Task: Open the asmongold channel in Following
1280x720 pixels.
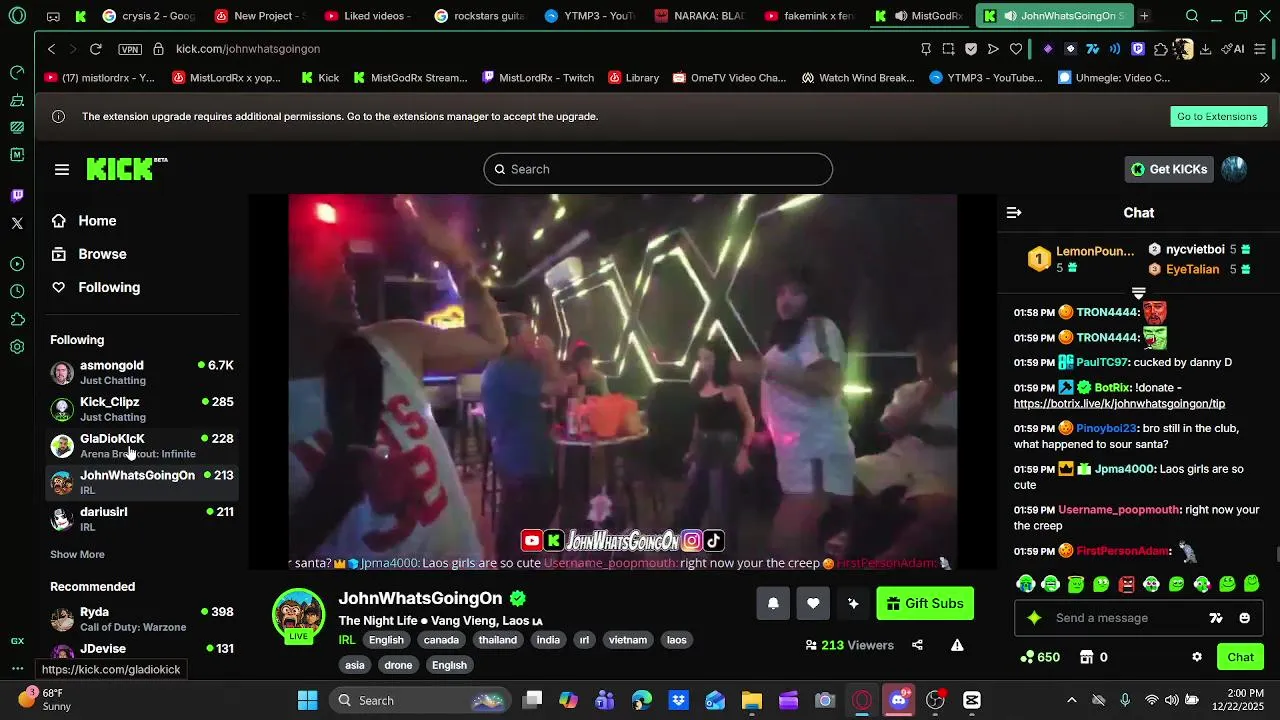Action: tap(142, 372)
